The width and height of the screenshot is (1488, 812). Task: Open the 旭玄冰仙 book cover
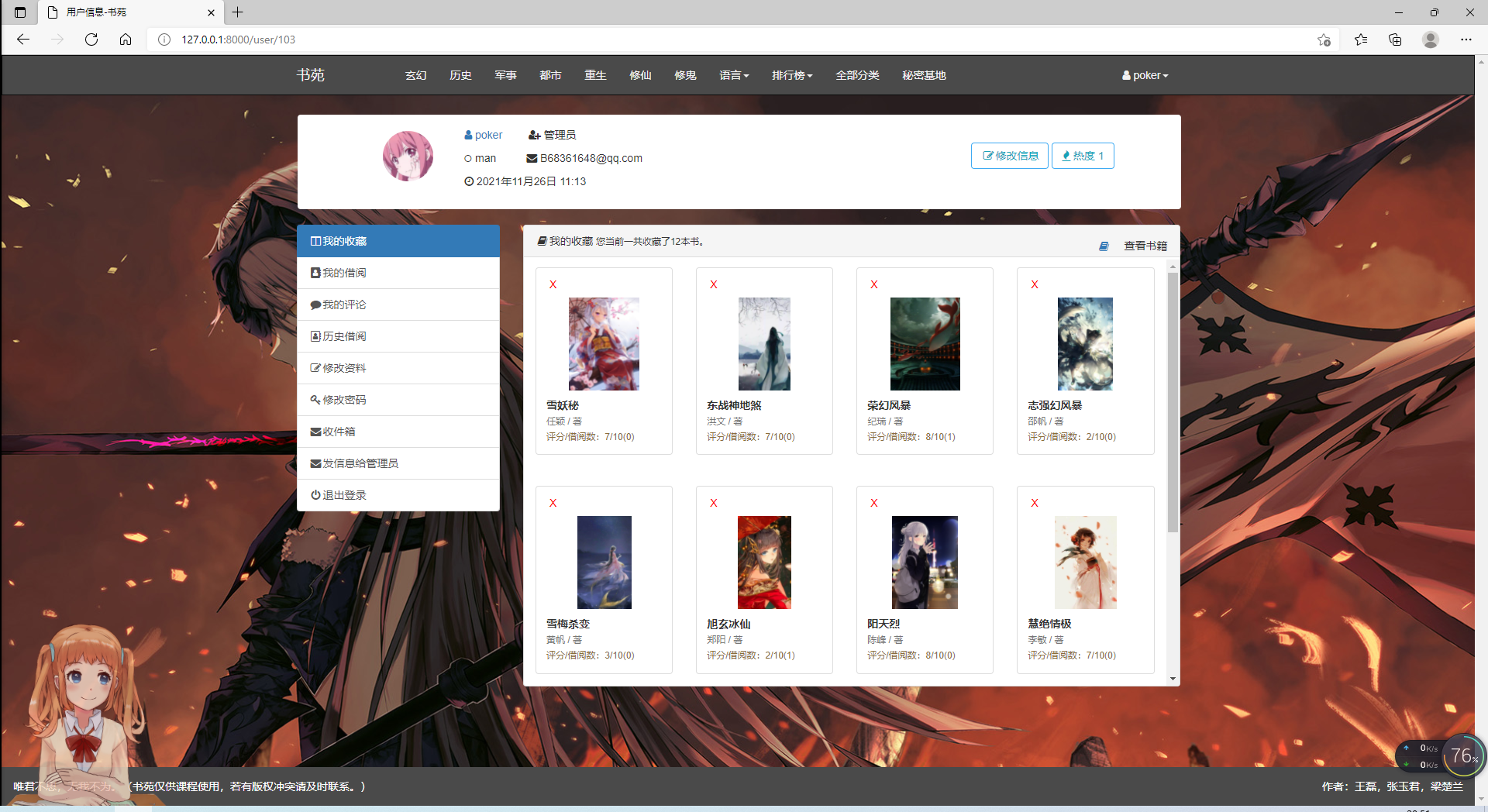click(764, 563)
